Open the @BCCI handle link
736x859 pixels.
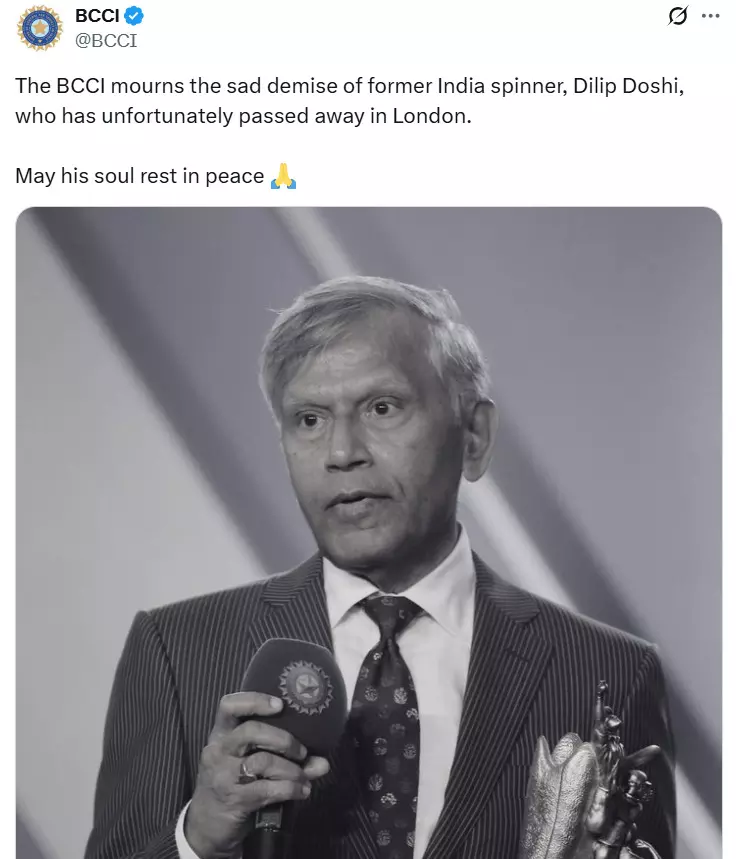pyautogui.click(x=106, y=40)
